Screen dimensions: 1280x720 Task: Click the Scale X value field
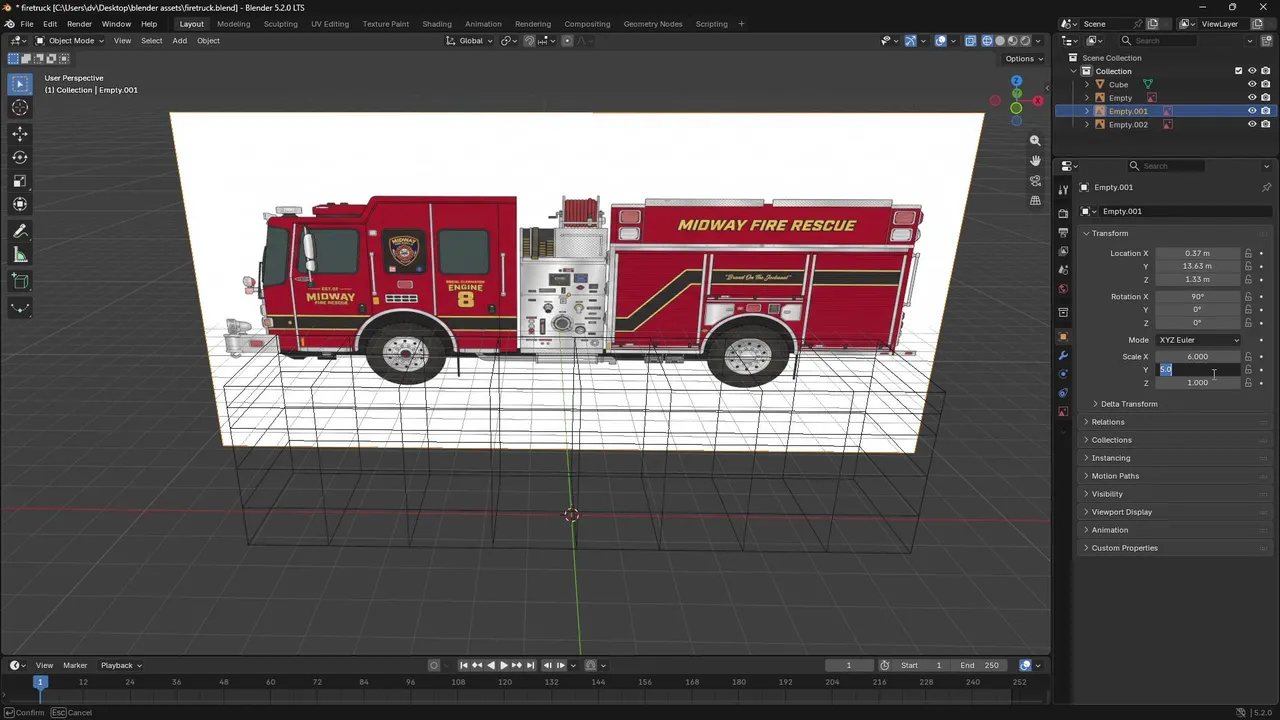[1198, 357]
